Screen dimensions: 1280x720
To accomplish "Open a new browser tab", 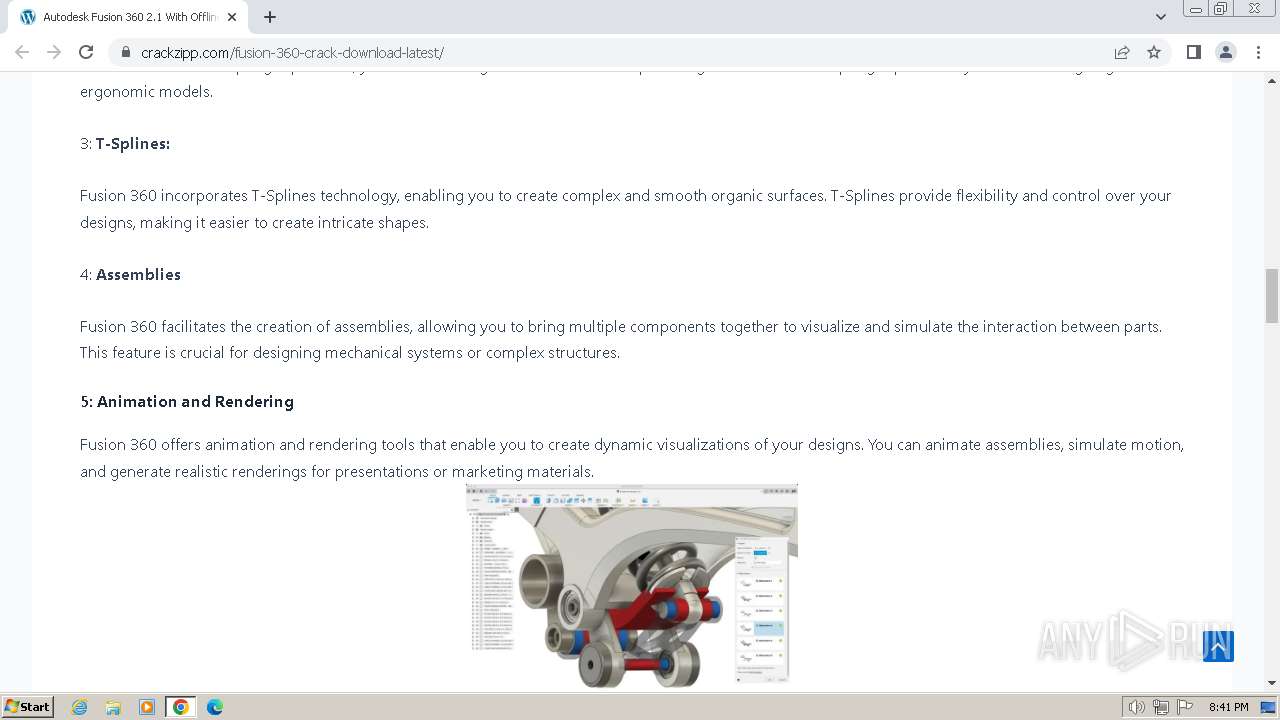I will click(x=270, y=17).
